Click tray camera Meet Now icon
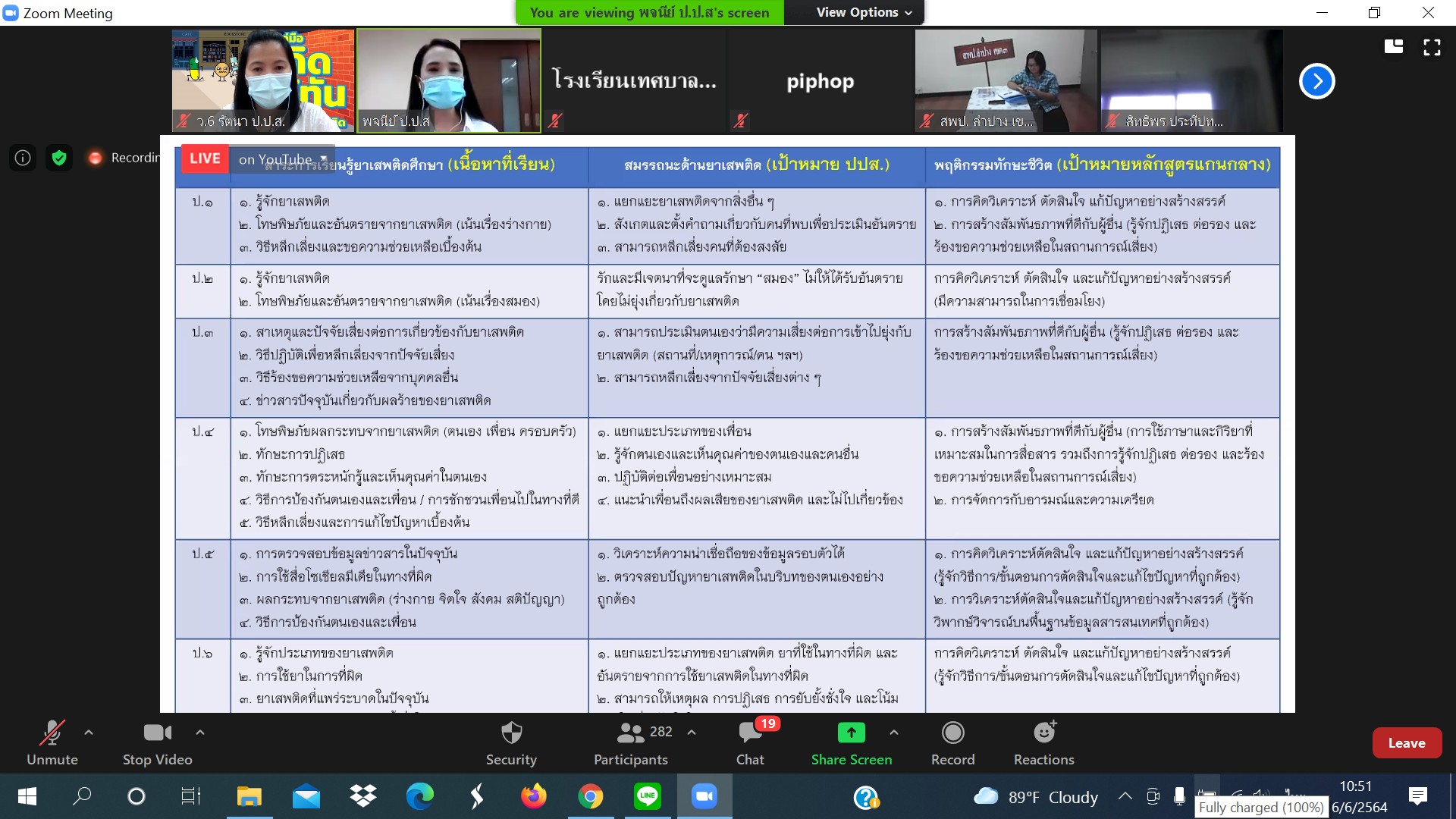The image size is (1456, 819). (x=1153, y=796)
